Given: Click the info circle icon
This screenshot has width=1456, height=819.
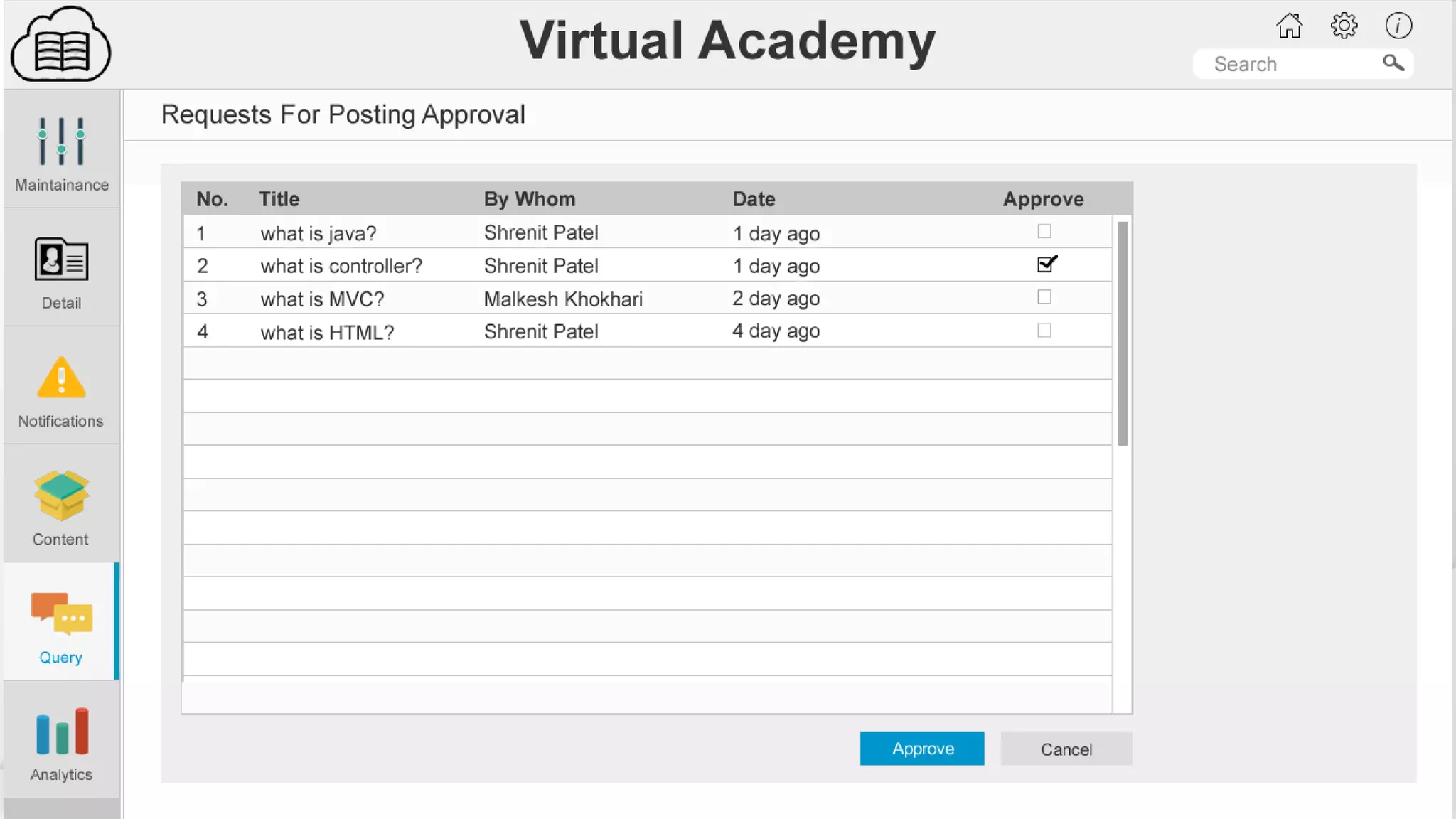Looking at the screenshot, I should (1398, 26).
